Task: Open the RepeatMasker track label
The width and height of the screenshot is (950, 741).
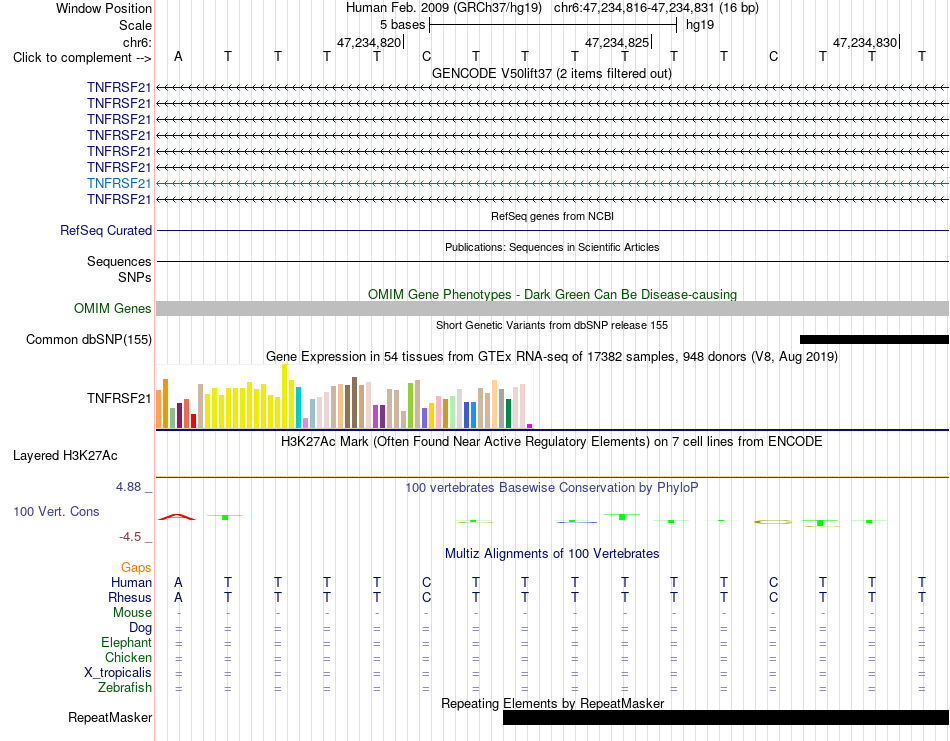Action: coord(110,717)
